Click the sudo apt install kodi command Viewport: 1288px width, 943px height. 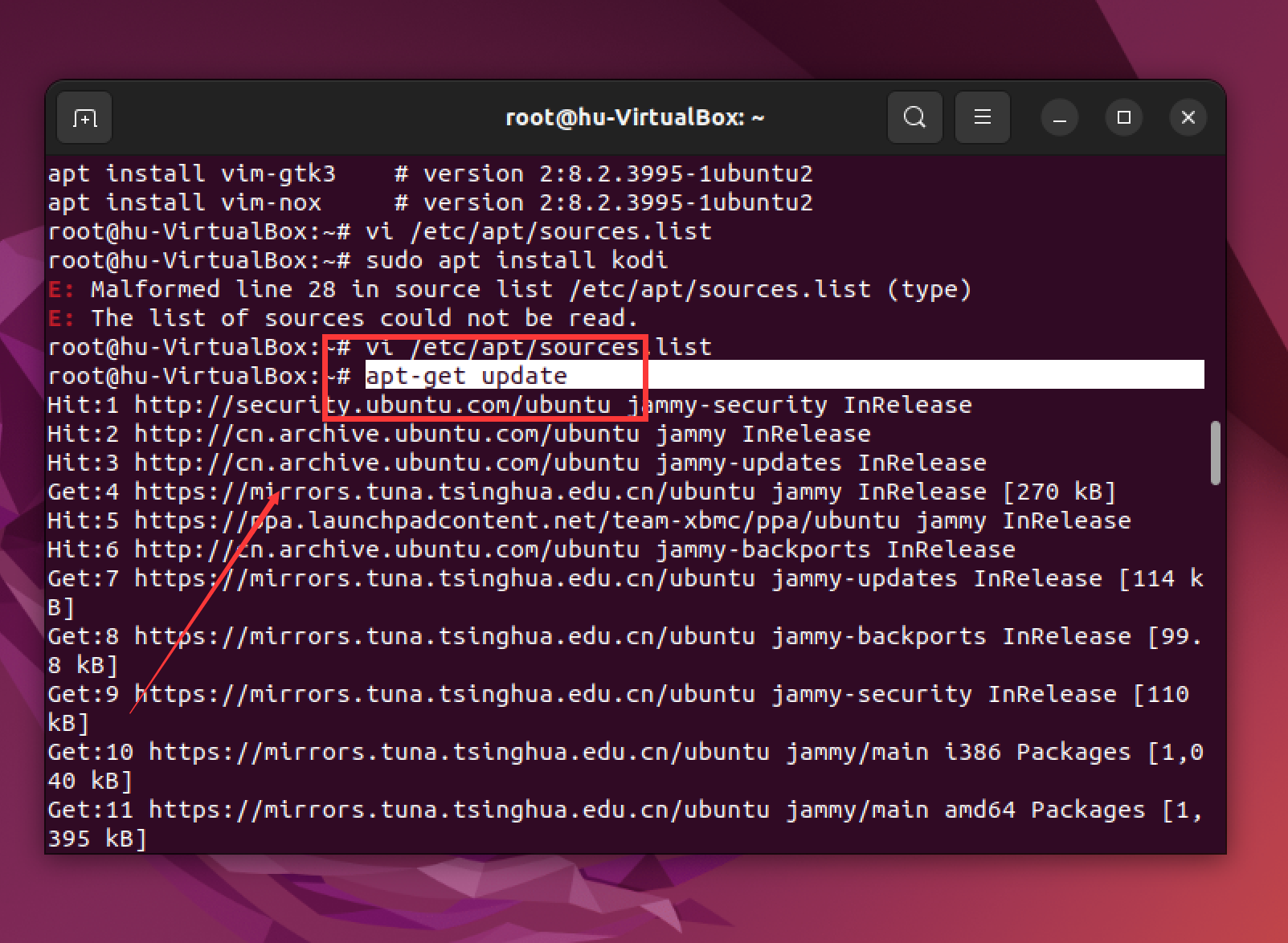[x=517, y=260]
